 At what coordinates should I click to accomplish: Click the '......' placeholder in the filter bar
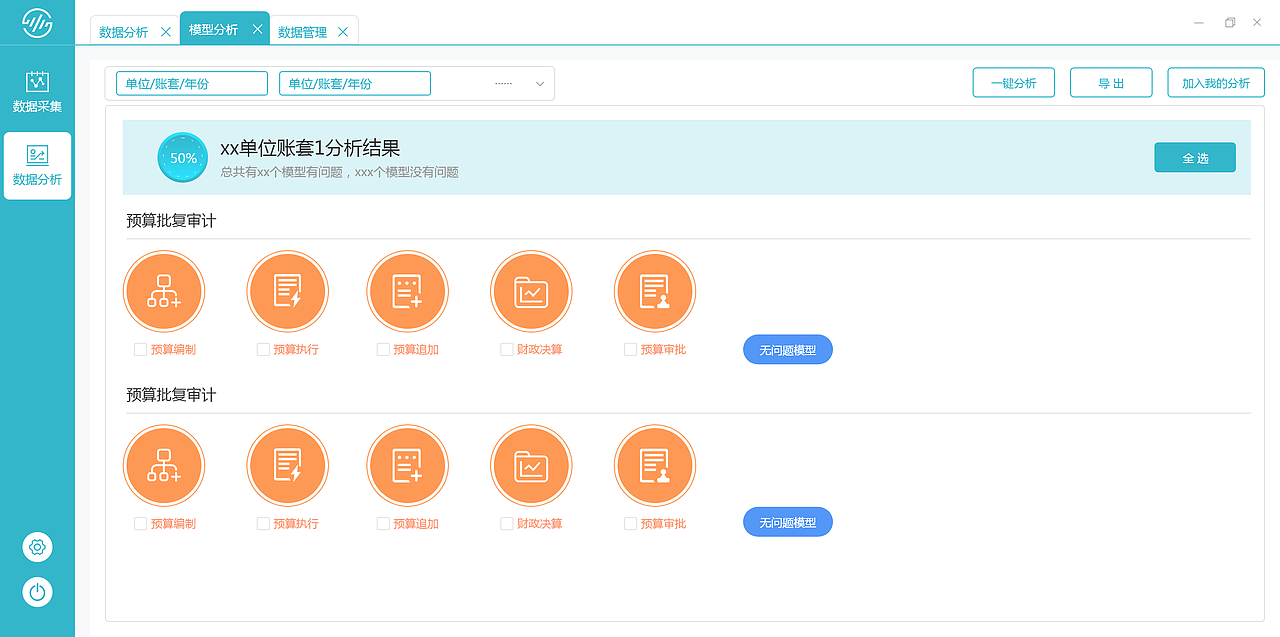503,84
